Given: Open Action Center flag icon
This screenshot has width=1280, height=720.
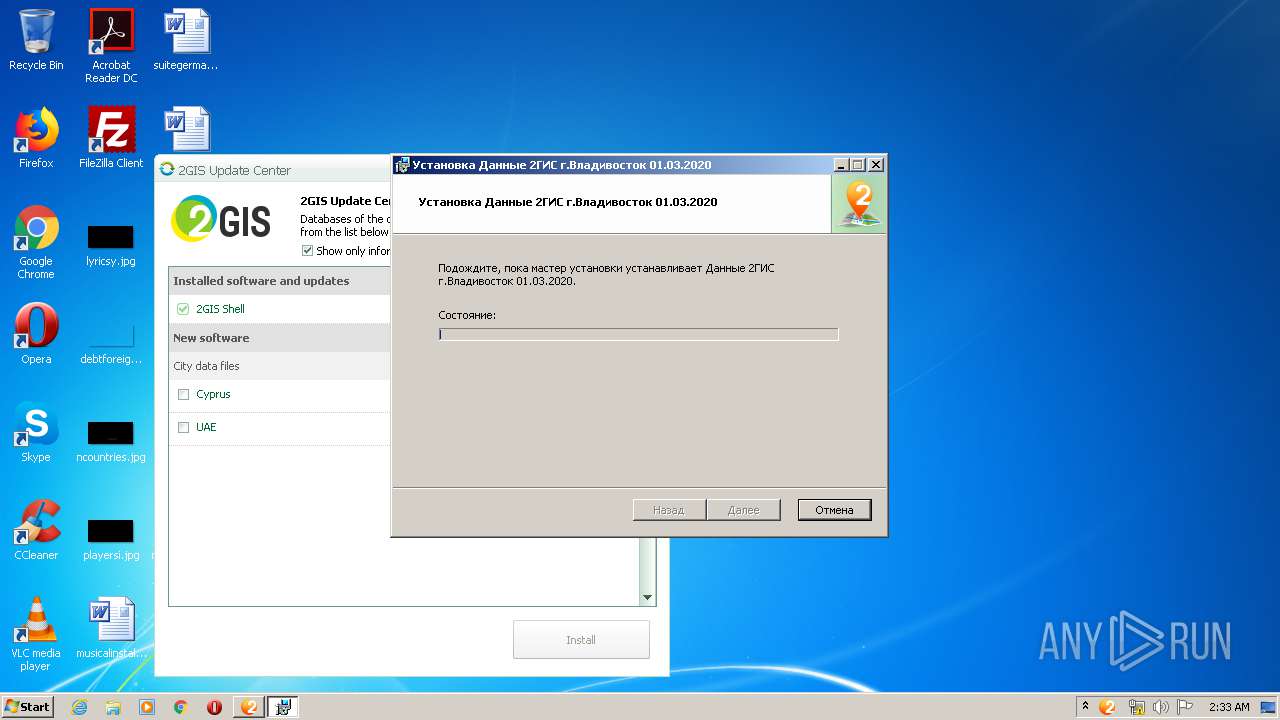Looking at the screenshot, I should (1185, 707).
